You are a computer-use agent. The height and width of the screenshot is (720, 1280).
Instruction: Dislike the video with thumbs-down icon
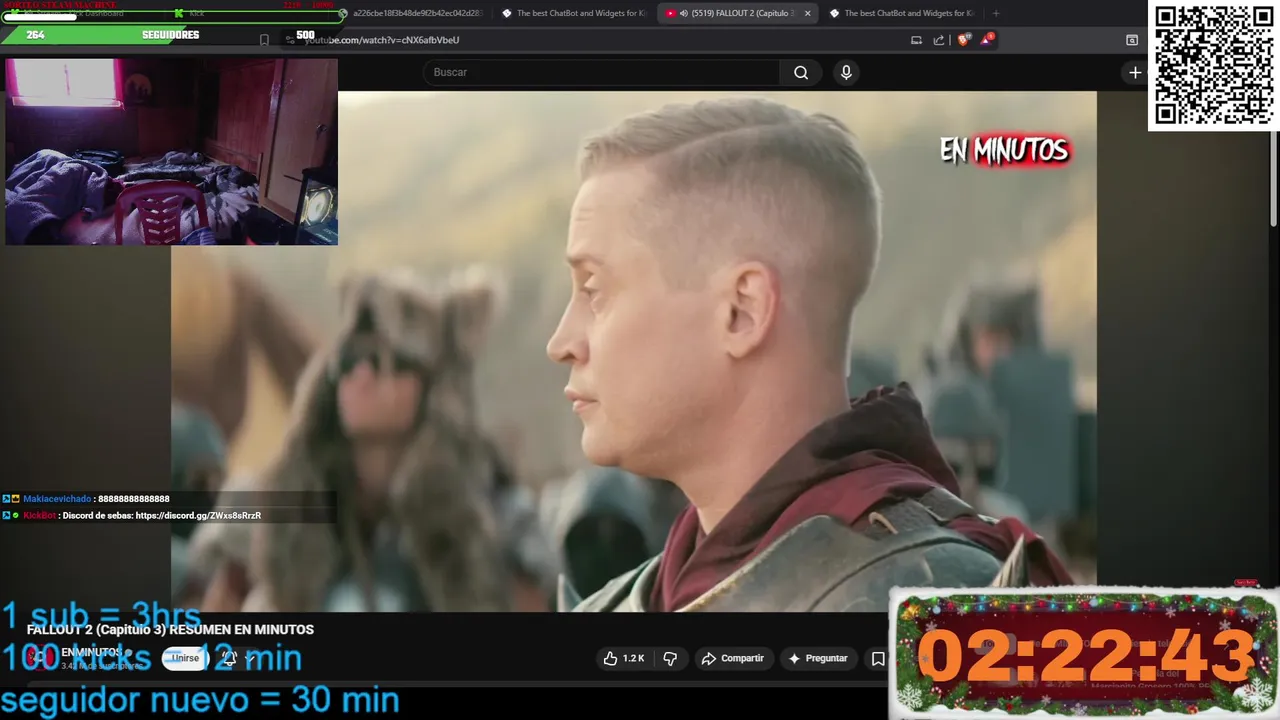pyautogui.click(x=670, y=658)
